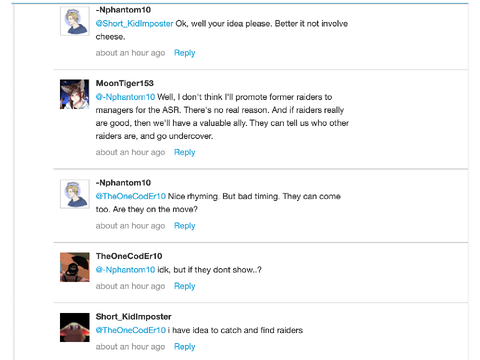Screen dimensions: 480x360
Task: Open the @-Nphantom10 mention in TheOneCodEr10's comment
Action: pos(125,270)
